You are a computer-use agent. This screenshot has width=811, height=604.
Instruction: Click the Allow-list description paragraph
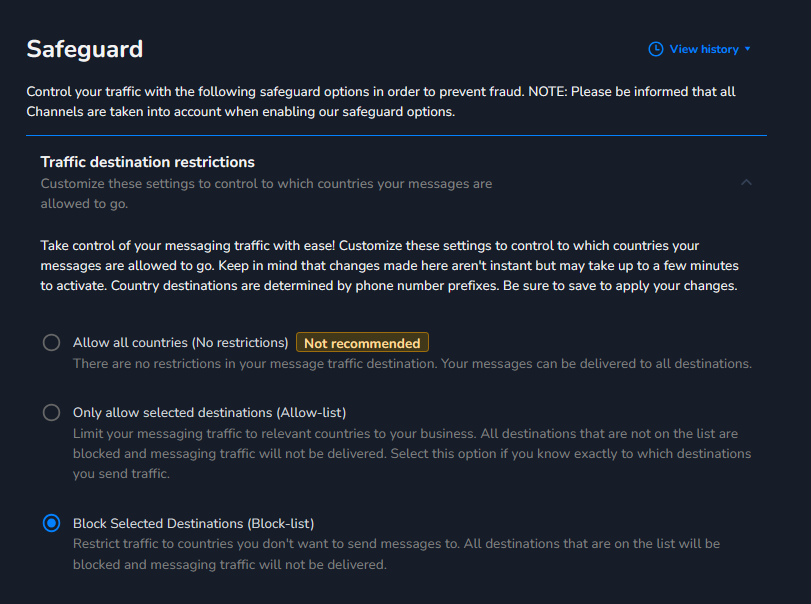tap(412, 453)
